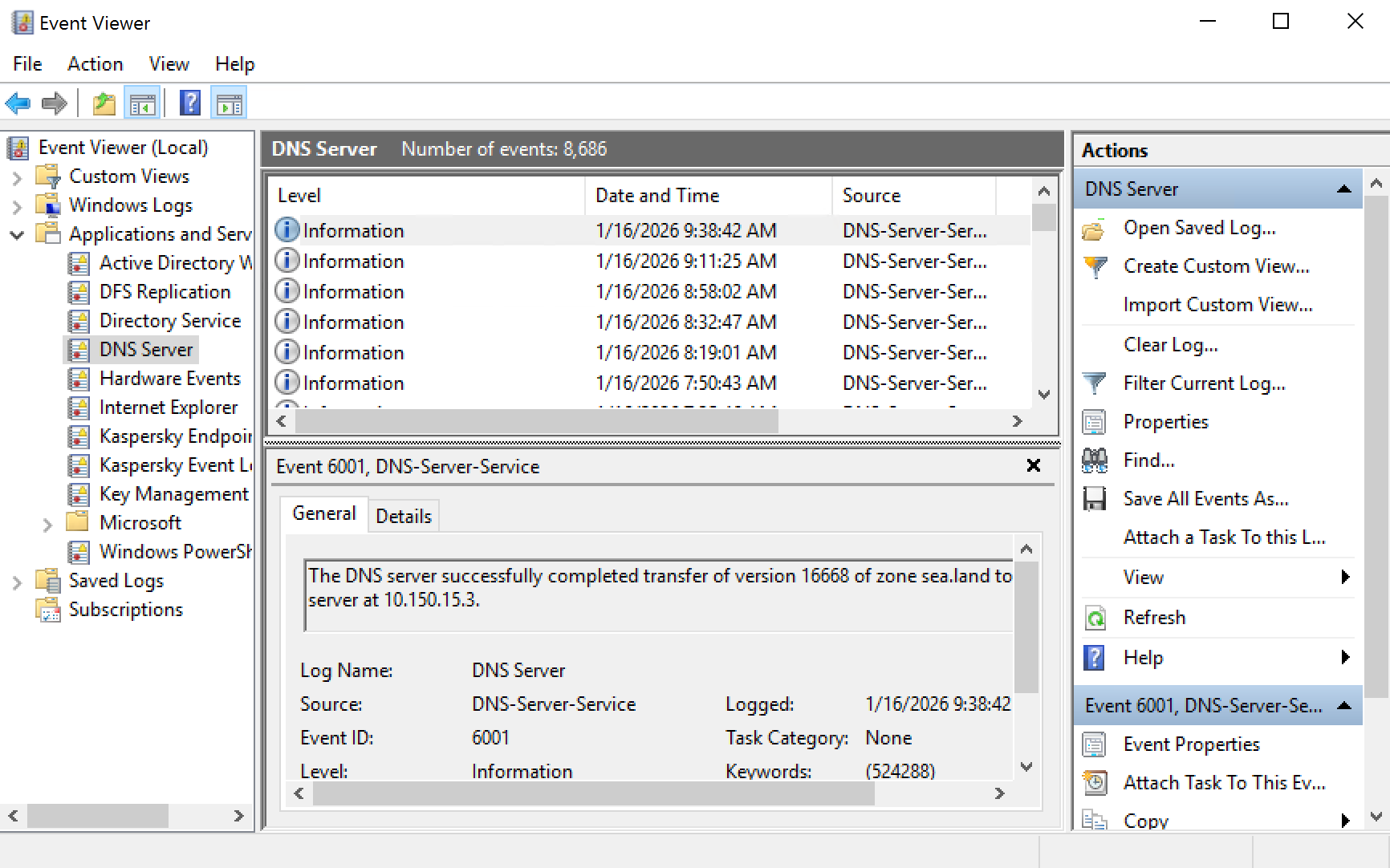Image resolution: width=1390 pixels, height=868 pixels.
Task: Click the Help question mark toolbar icon
Action: (x=189, y=103)
